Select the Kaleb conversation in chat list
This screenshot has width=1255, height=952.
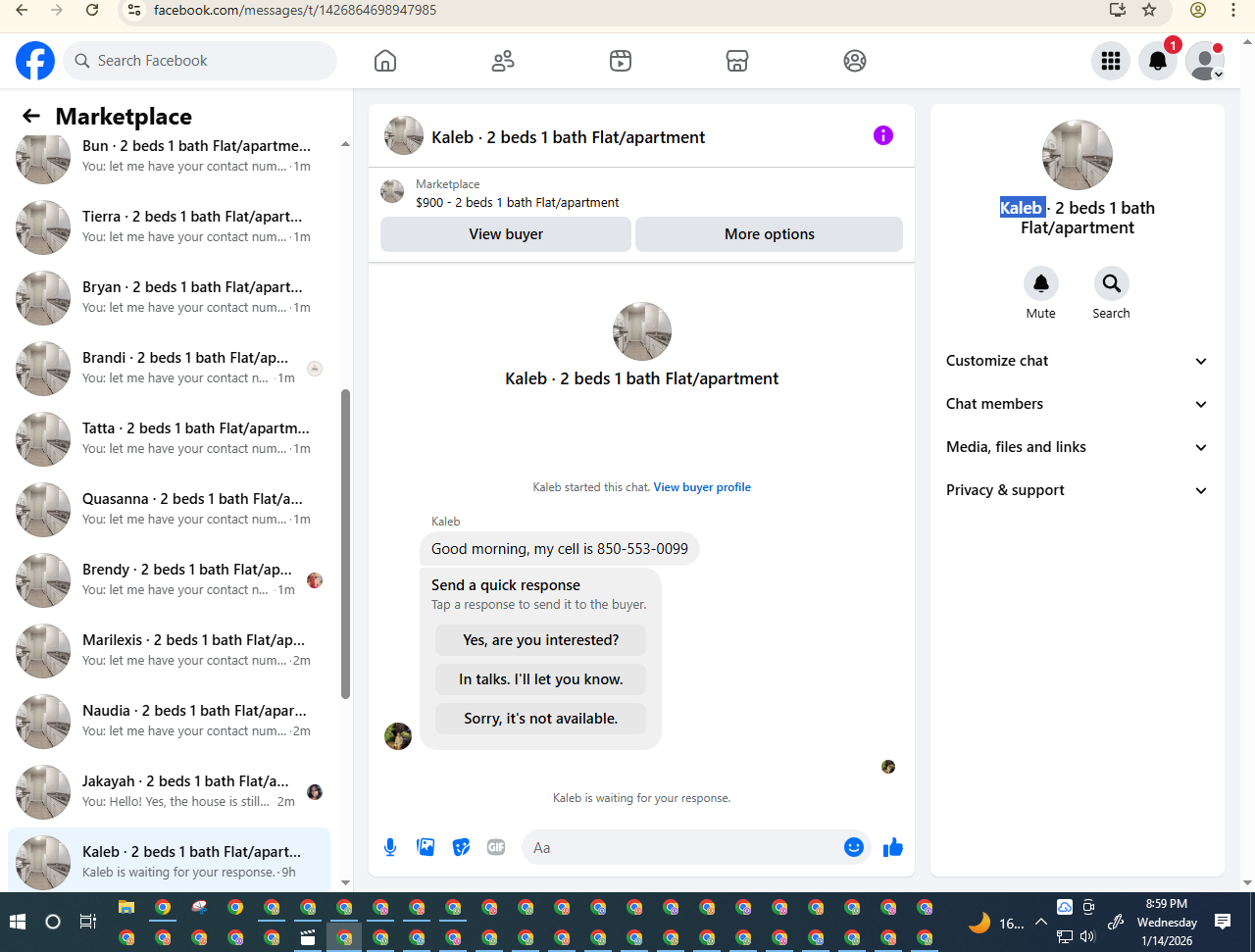point(169,860)
